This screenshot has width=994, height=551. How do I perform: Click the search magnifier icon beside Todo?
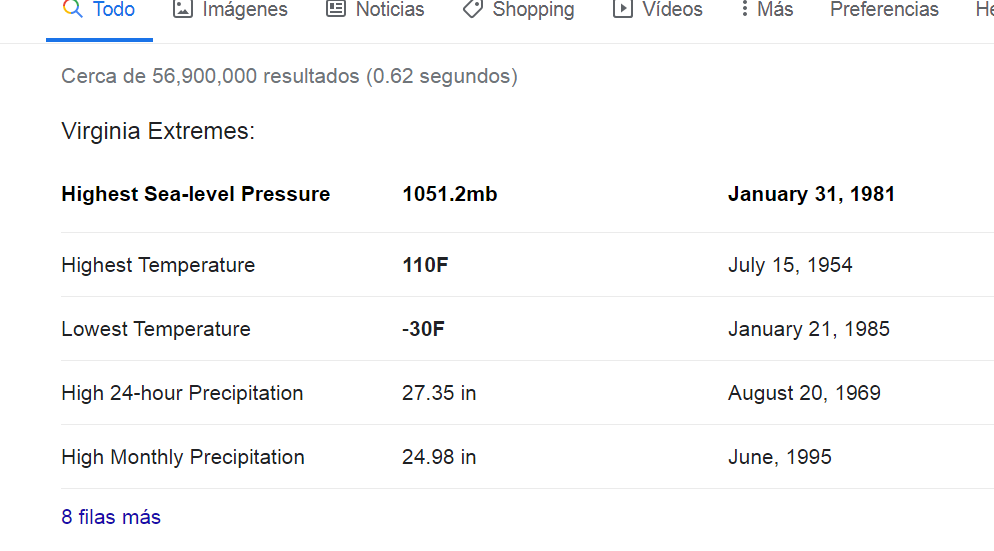coord(73,9)
